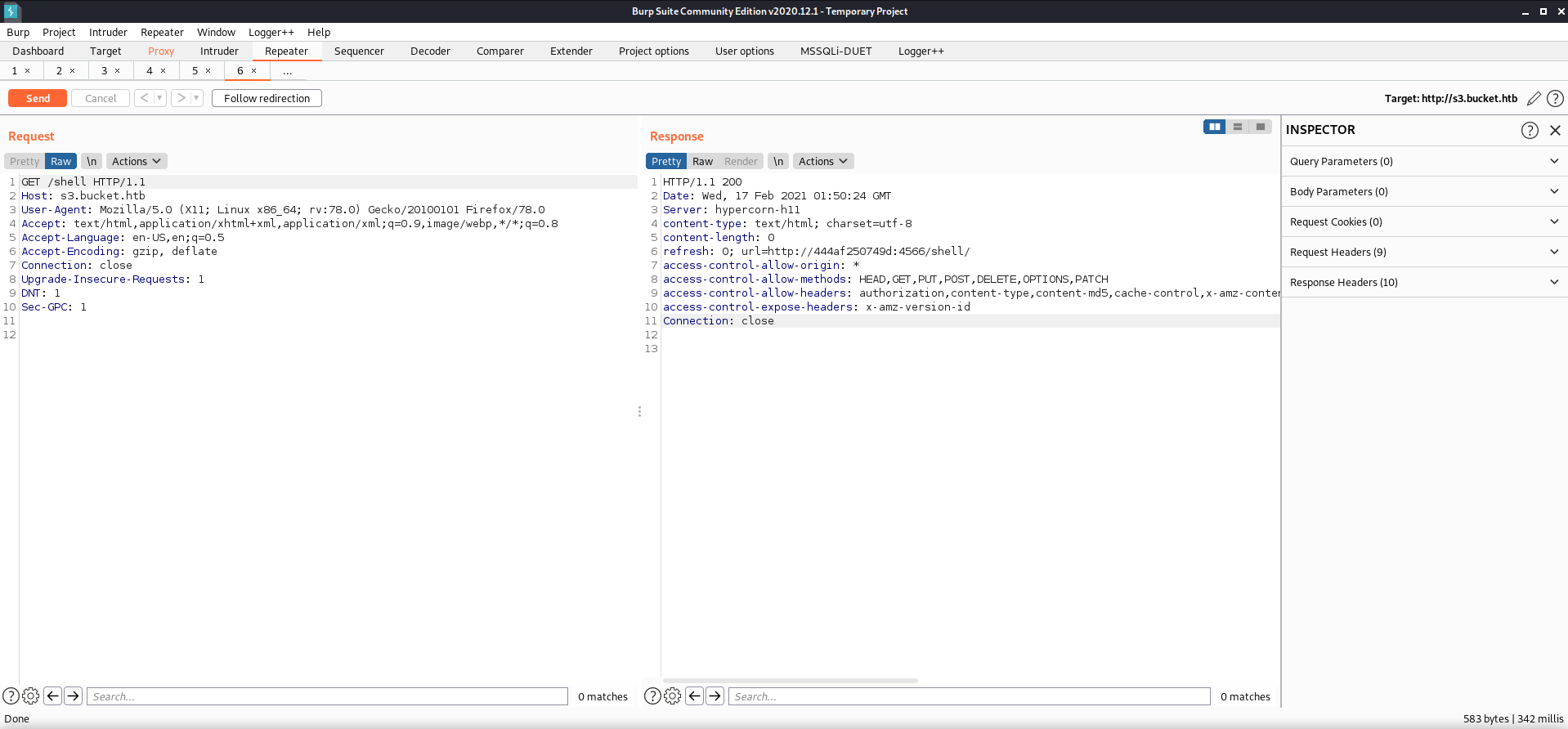Select top-bottom layout icon
Screen dimensions: 1568x729
click(1238, 127)
